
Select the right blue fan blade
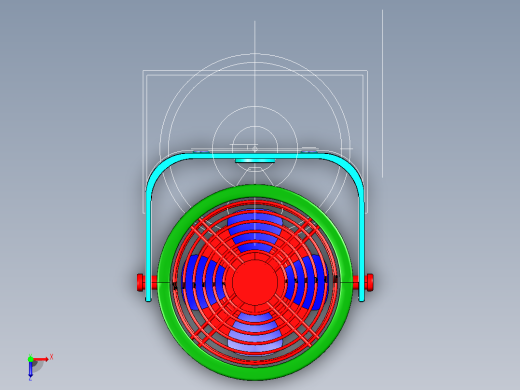point(306,282)
